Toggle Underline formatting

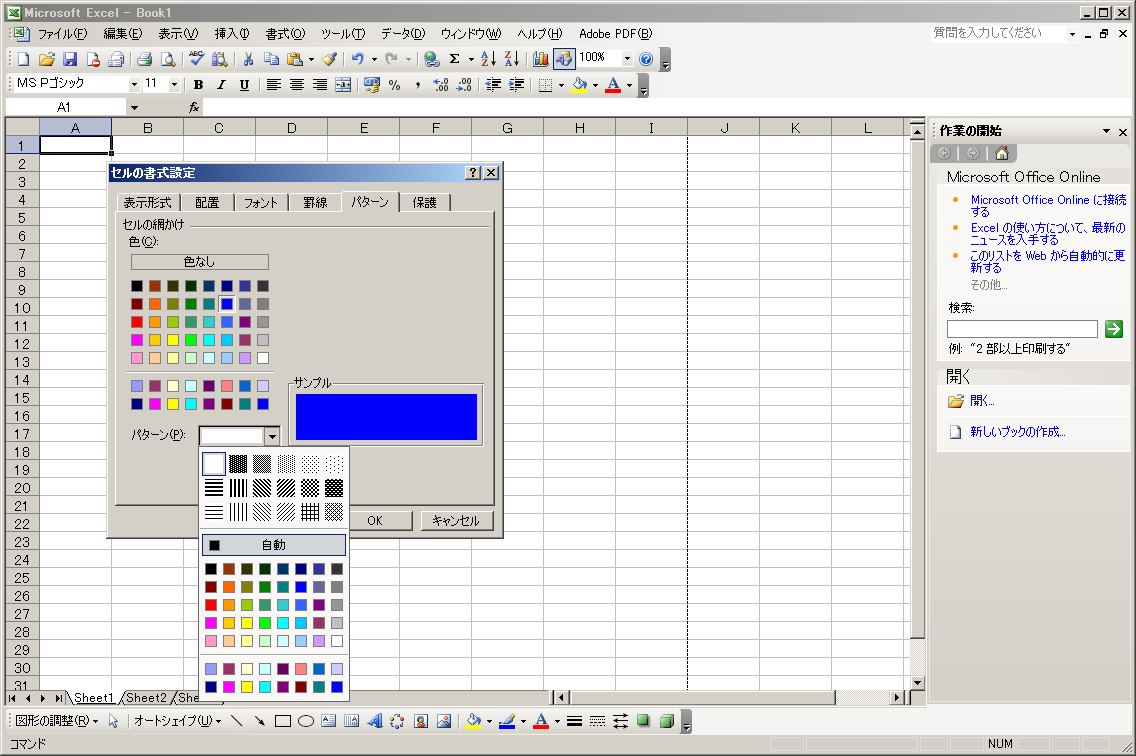coord(244,85)
